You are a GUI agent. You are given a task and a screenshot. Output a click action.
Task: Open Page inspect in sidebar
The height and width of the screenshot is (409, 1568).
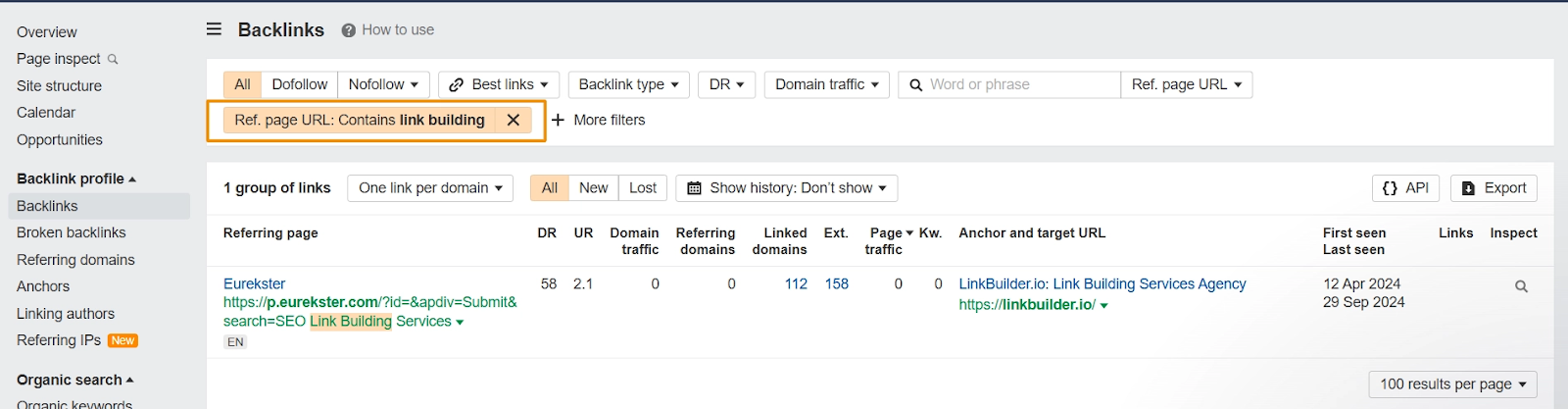coord(59,59)
